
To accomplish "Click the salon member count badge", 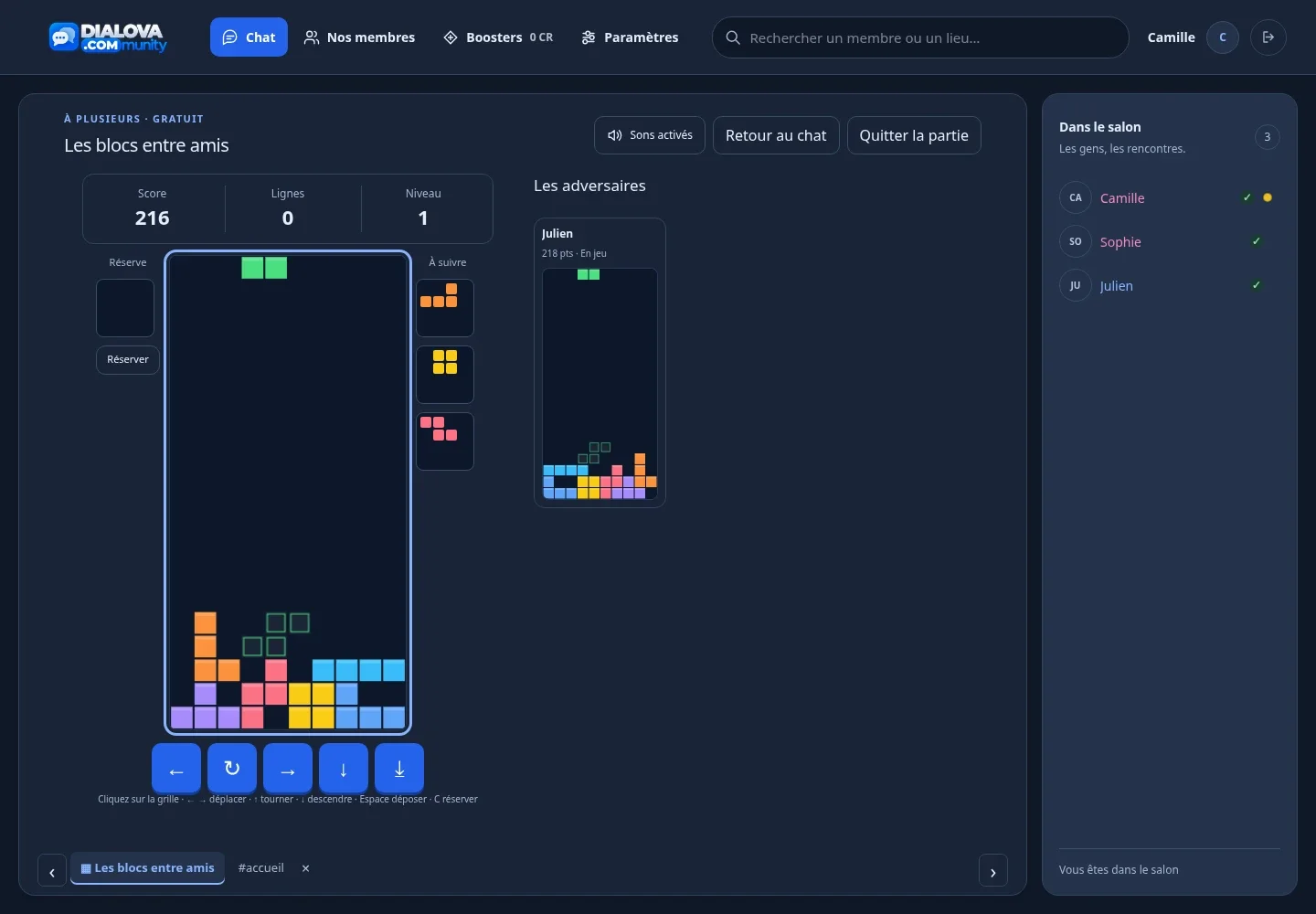I will (x=1268, y=137).
